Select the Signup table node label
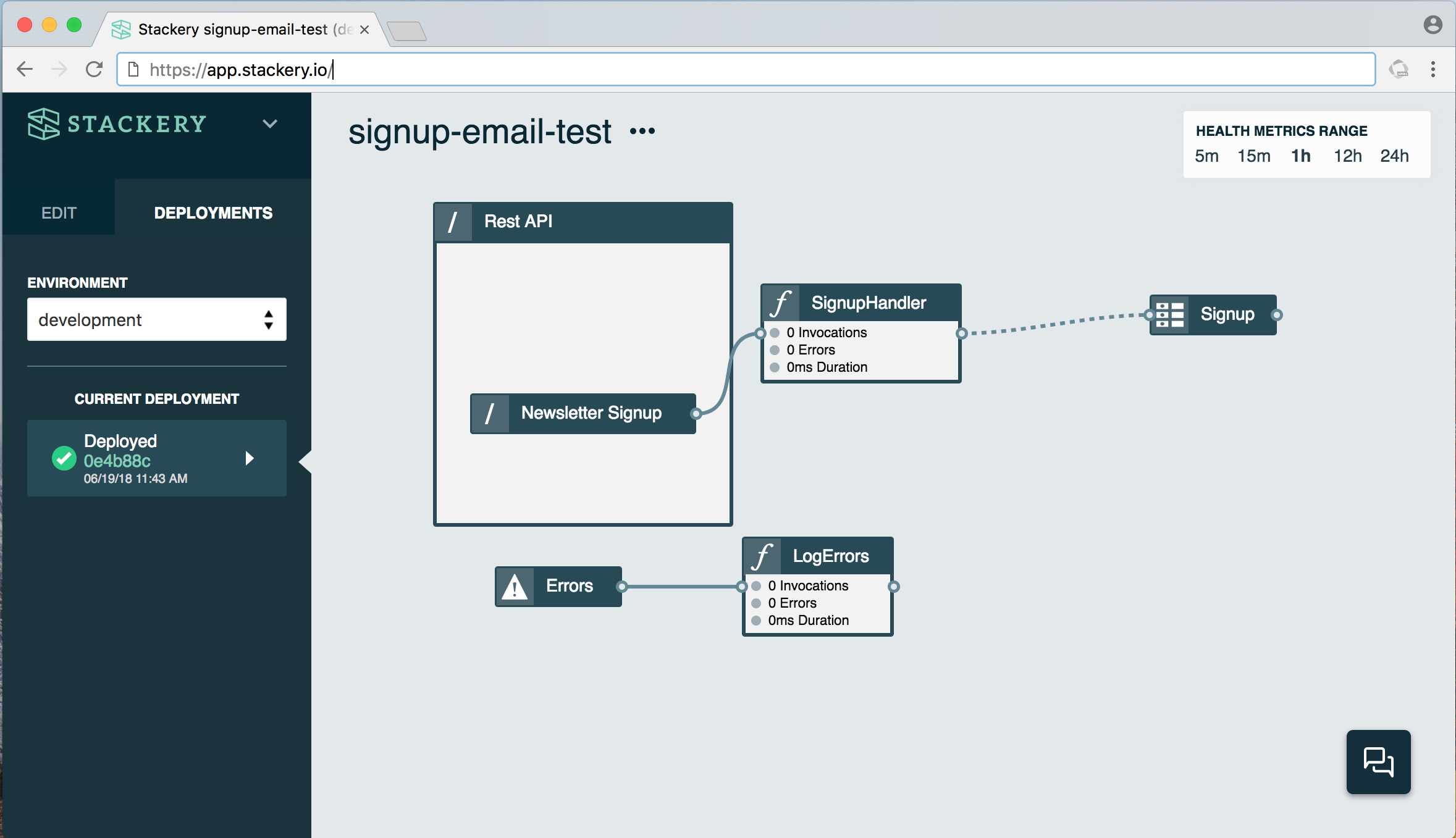 [x=1227, y=314]
